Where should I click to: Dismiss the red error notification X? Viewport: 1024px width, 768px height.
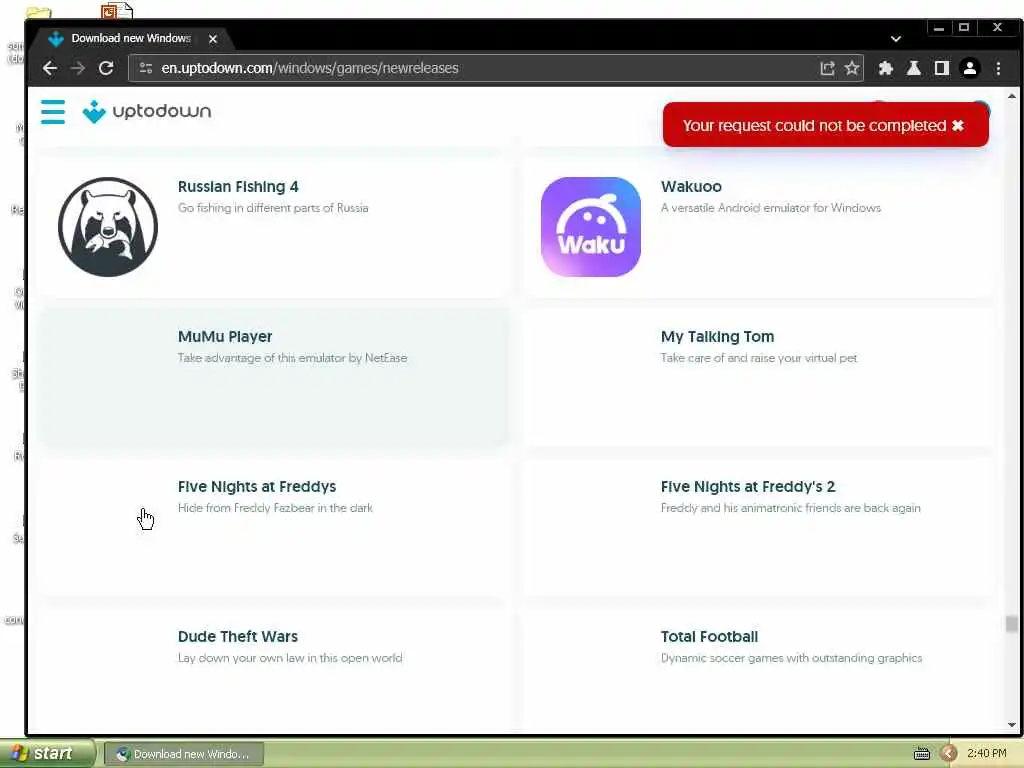tap(957, 125)
